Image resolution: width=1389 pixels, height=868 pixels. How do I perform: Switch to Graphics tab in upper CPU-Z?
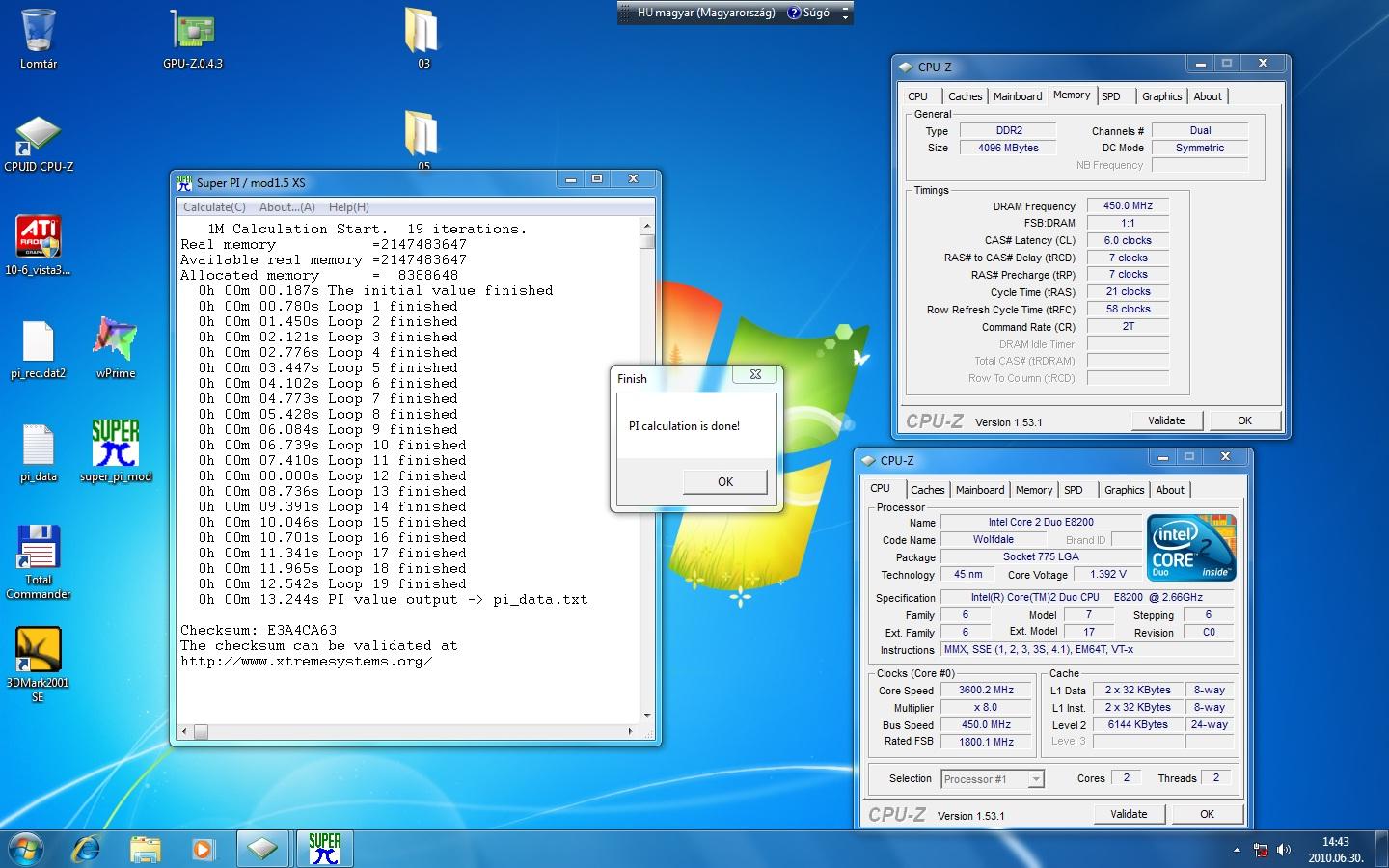(1161, 96)
